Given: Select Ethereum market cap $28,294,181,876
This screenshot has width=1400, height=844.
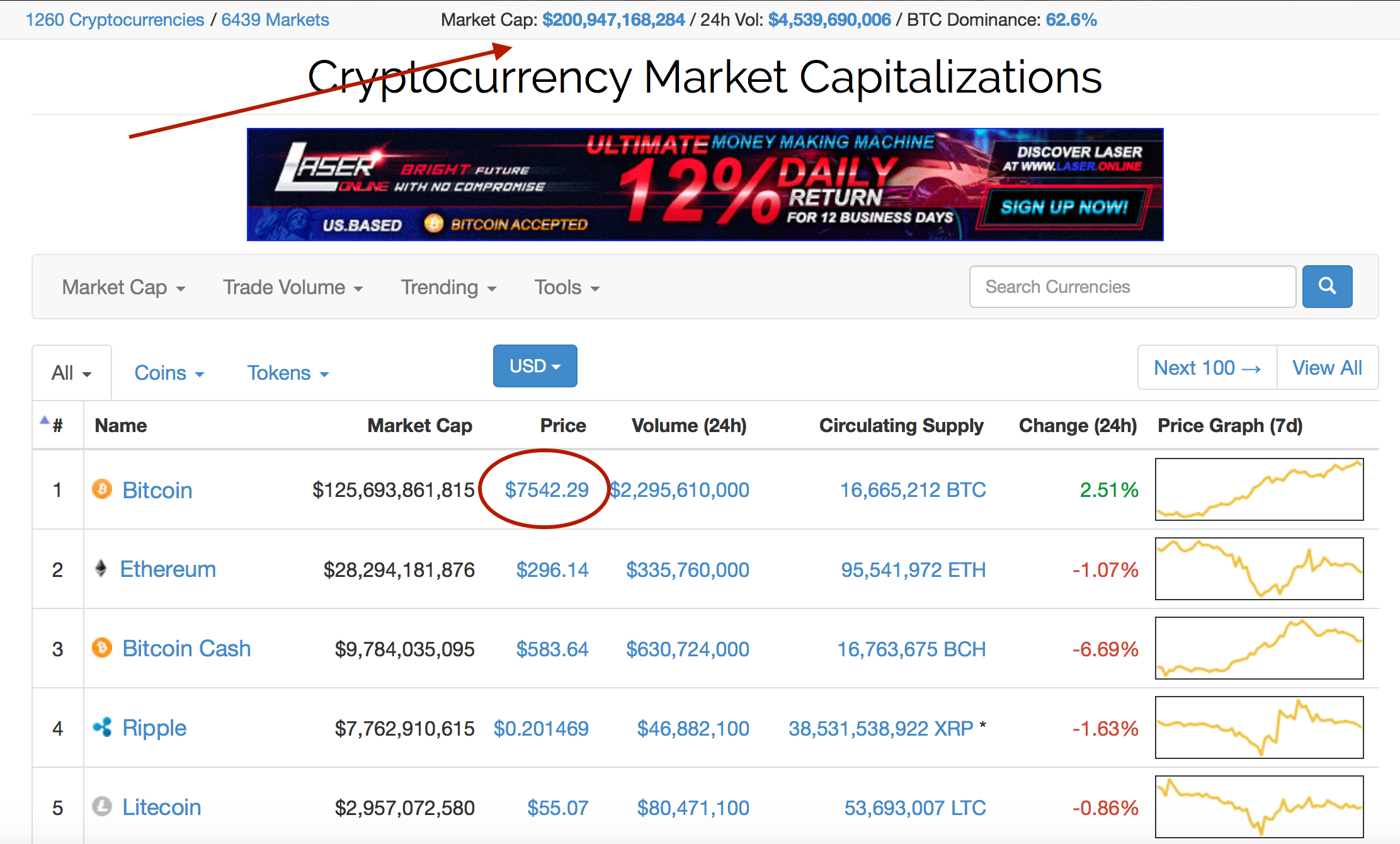Looking at the screenshot, I should (399, 570).
